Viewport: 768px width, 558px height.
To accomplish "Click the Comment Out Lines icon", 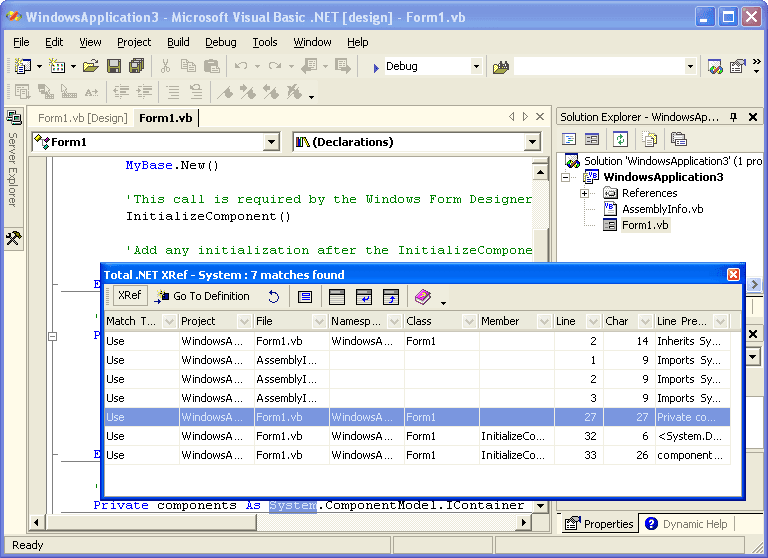I will point(172,92).
